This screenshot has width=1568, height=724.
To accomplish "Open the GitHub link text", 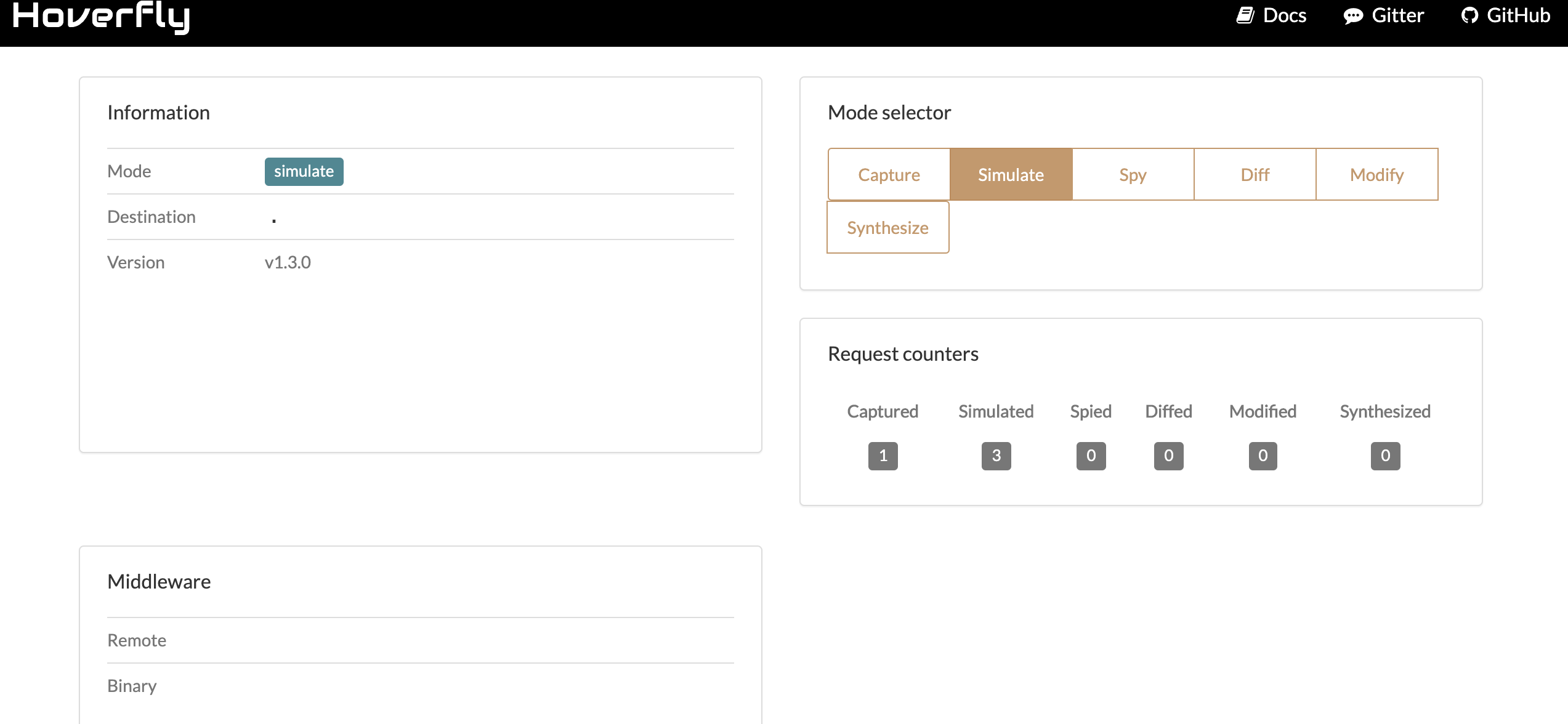I will pos(1518,15).
